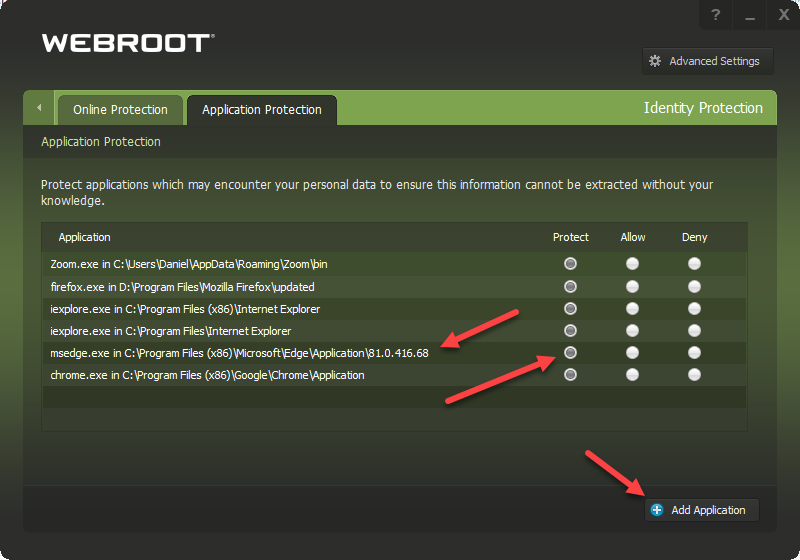The height and width of the screenshot is (560, 800).
Task: Set chrome.exe to Allow
Action: coord(632,375)
